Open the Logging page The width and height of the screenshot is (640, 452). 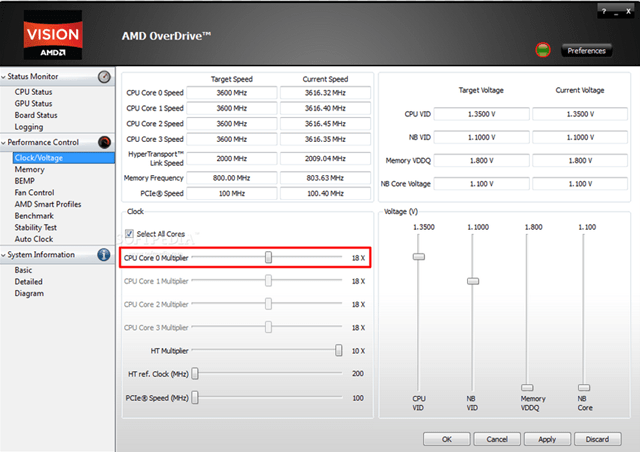tap(29, 127)
